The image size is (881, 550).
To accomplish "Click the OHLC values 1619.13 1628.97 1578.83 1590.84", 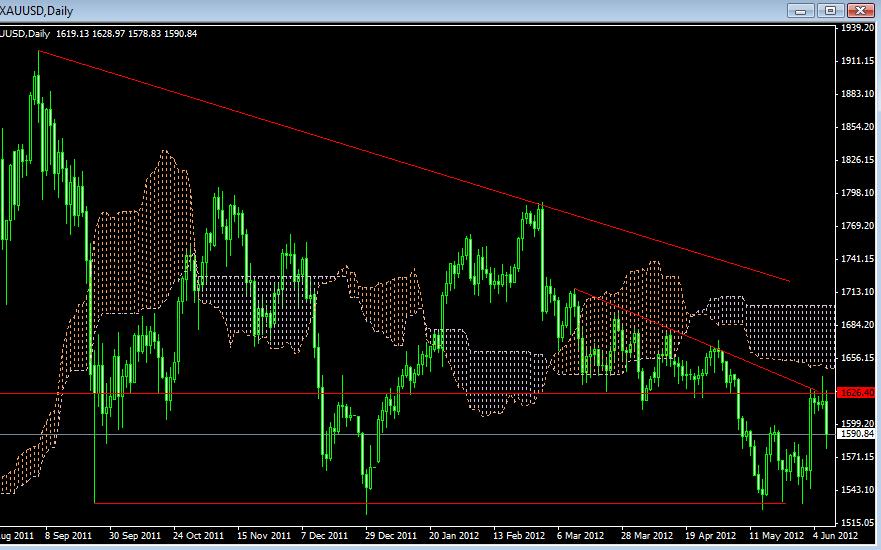I will [x=126, y=34].
